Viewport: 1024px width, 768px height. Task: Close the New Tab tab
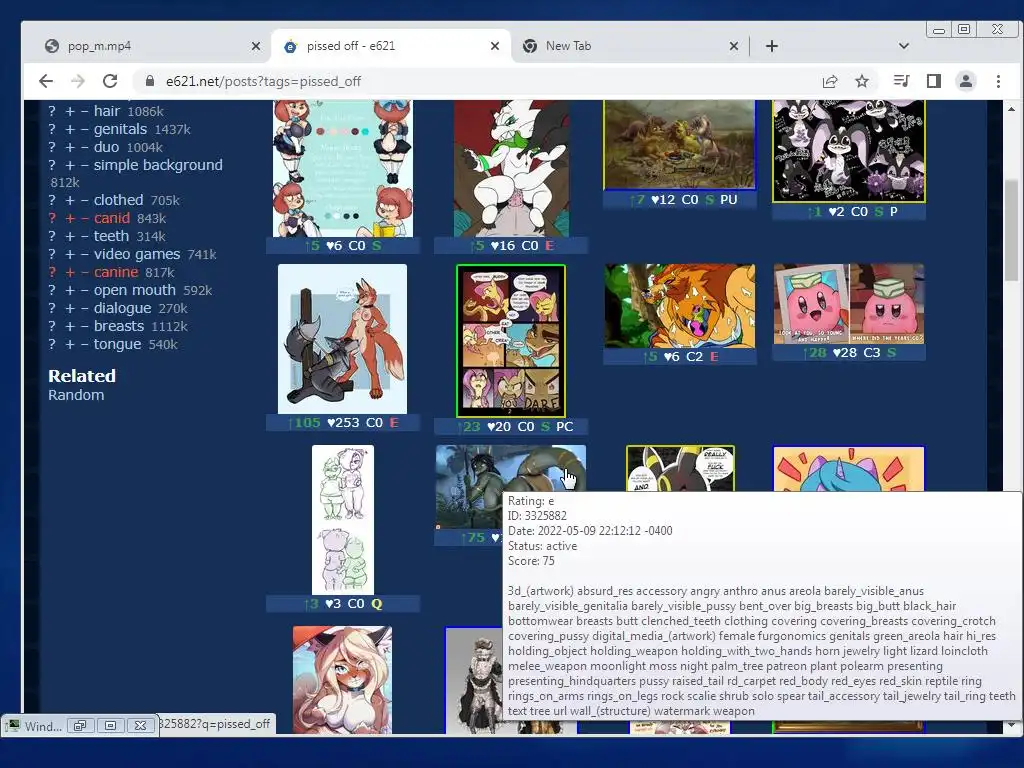coord(733,46)
